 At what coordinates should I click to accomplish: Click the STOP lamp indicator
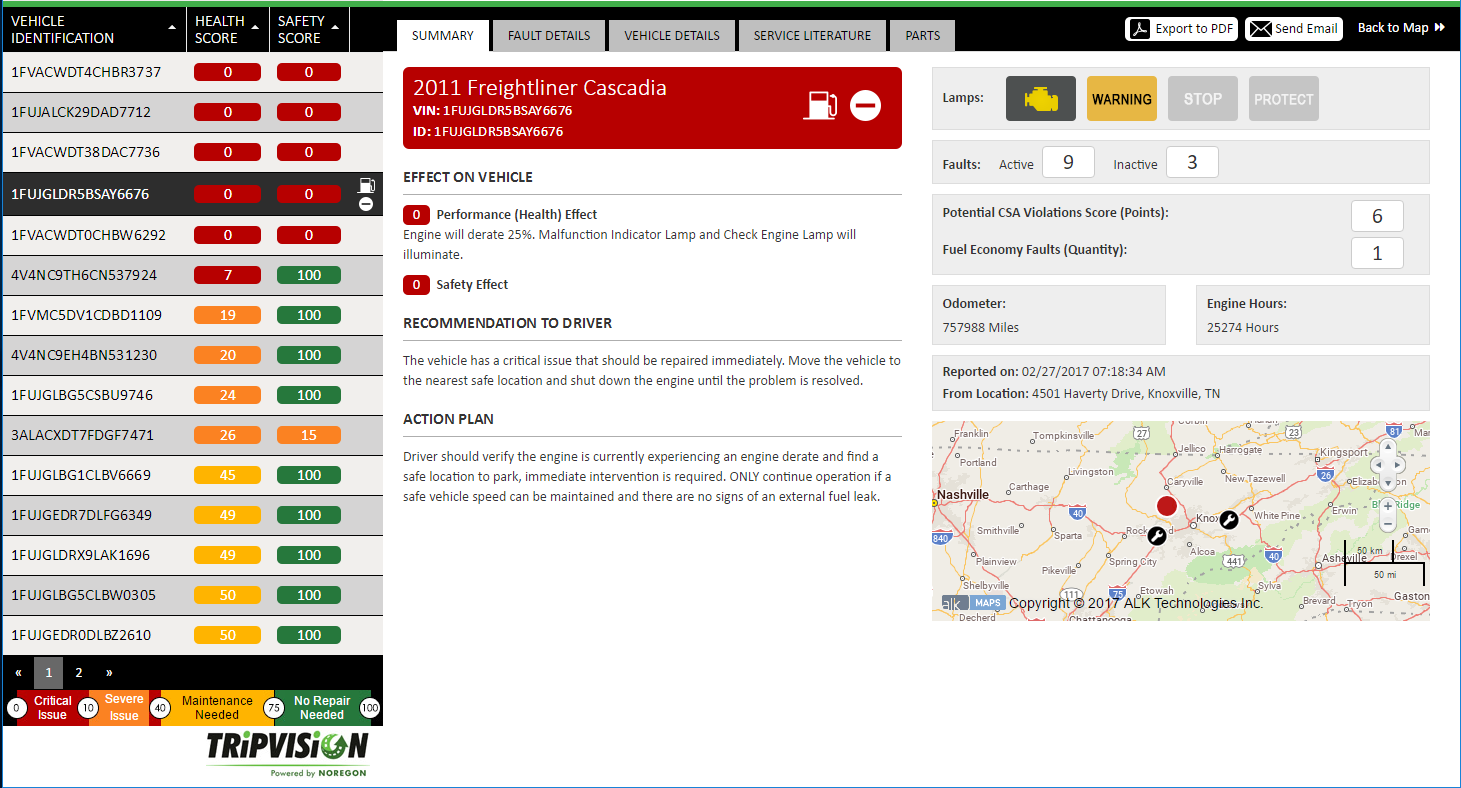click(x=1202, y=99)
